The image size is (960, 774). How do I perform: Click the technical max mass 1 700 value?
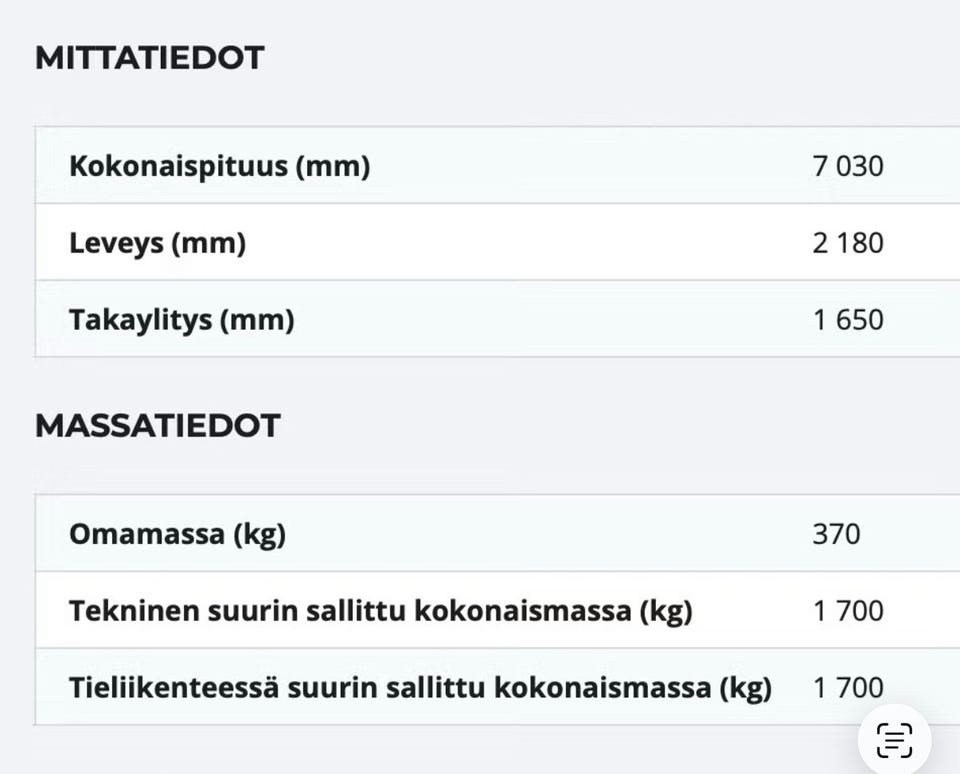coord(848,611)
